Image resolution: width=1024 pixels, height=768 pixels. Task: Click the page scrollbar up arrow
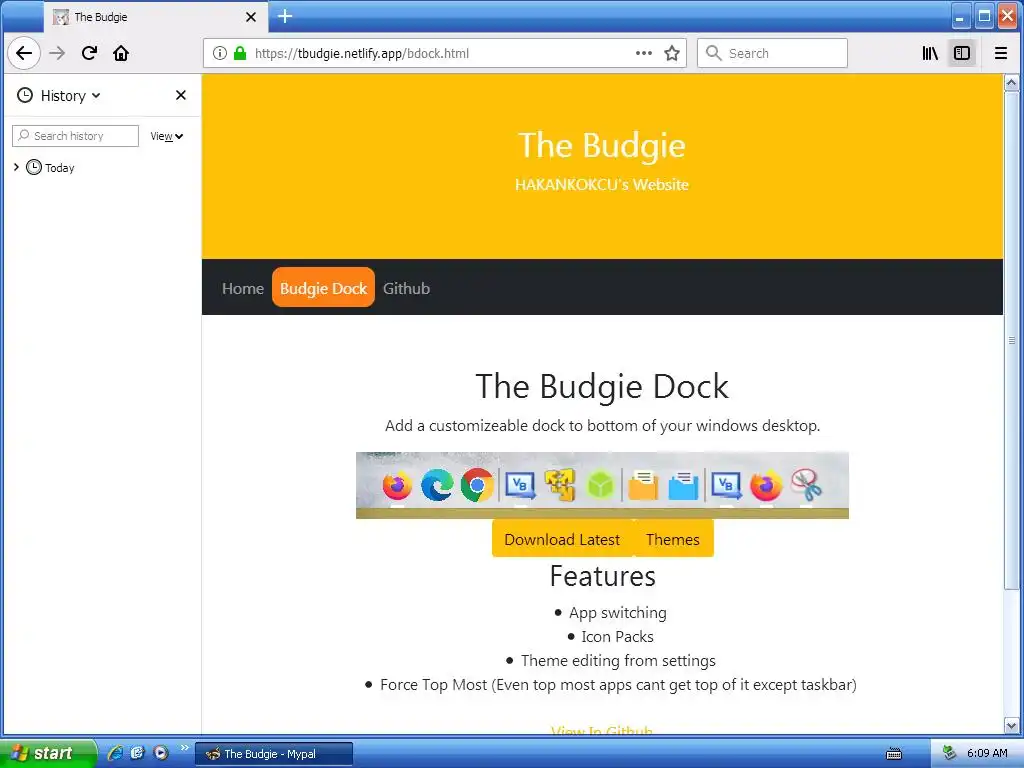pos(1011,83)
